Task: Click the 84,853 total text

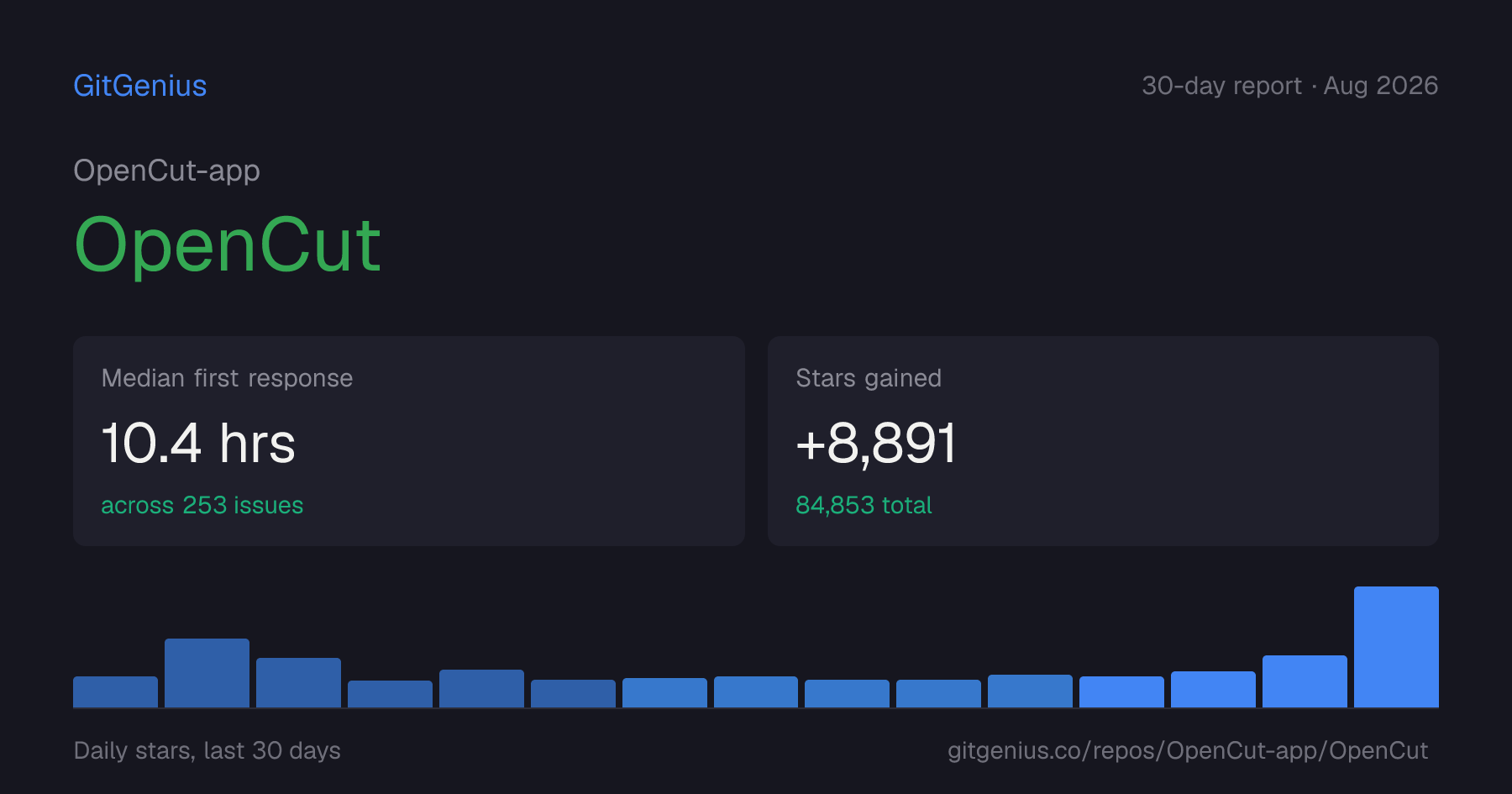Action: [864, 505]
